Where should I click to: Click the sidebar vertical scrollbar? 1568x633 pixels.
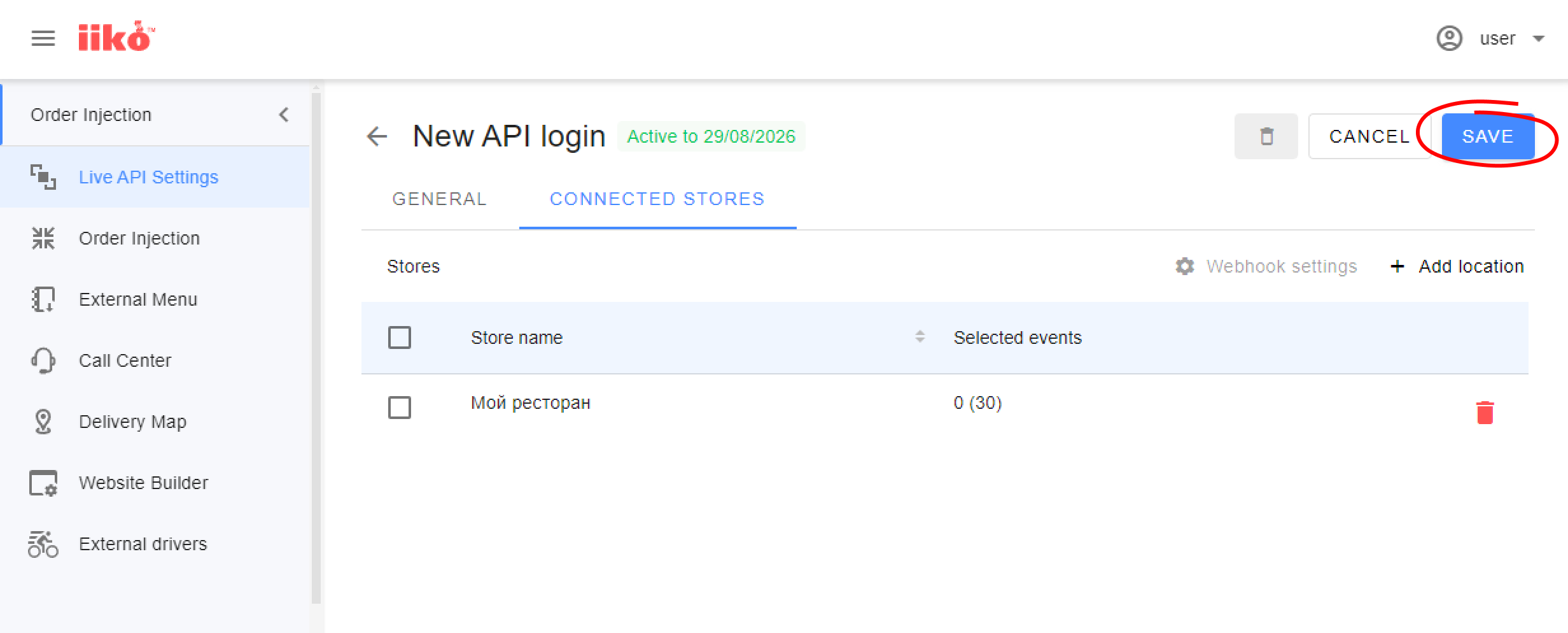pos(316,347)
